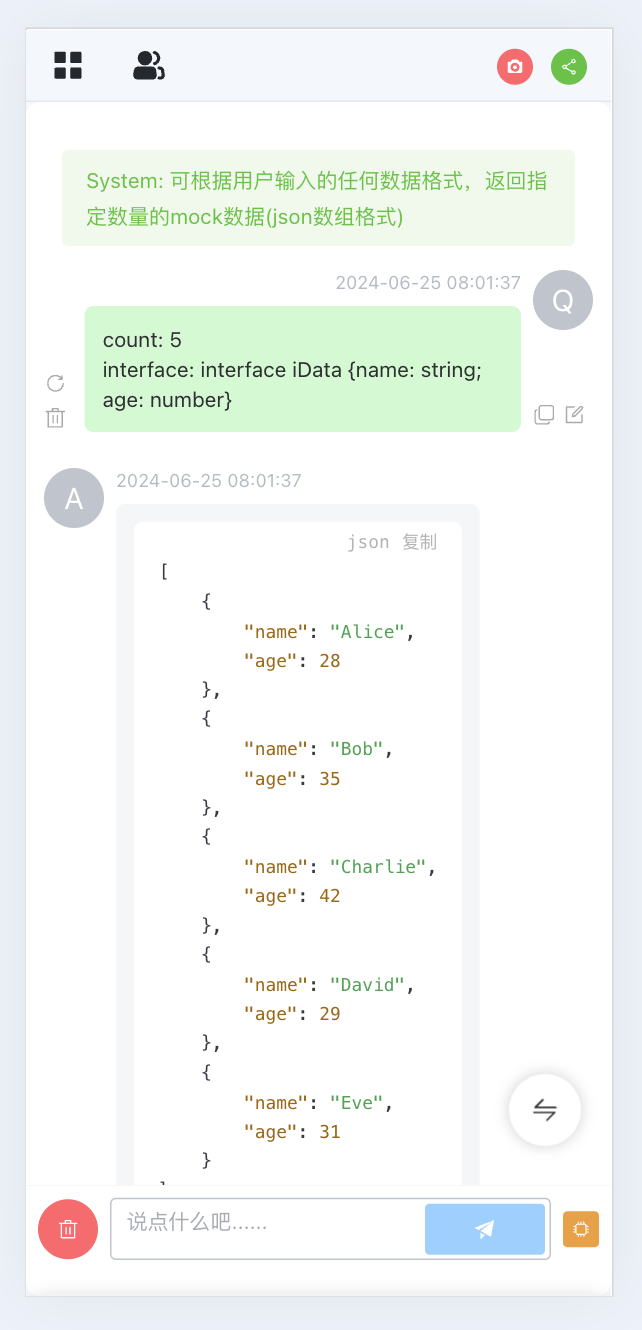Copy the user message content

click(x=544, y=414)
